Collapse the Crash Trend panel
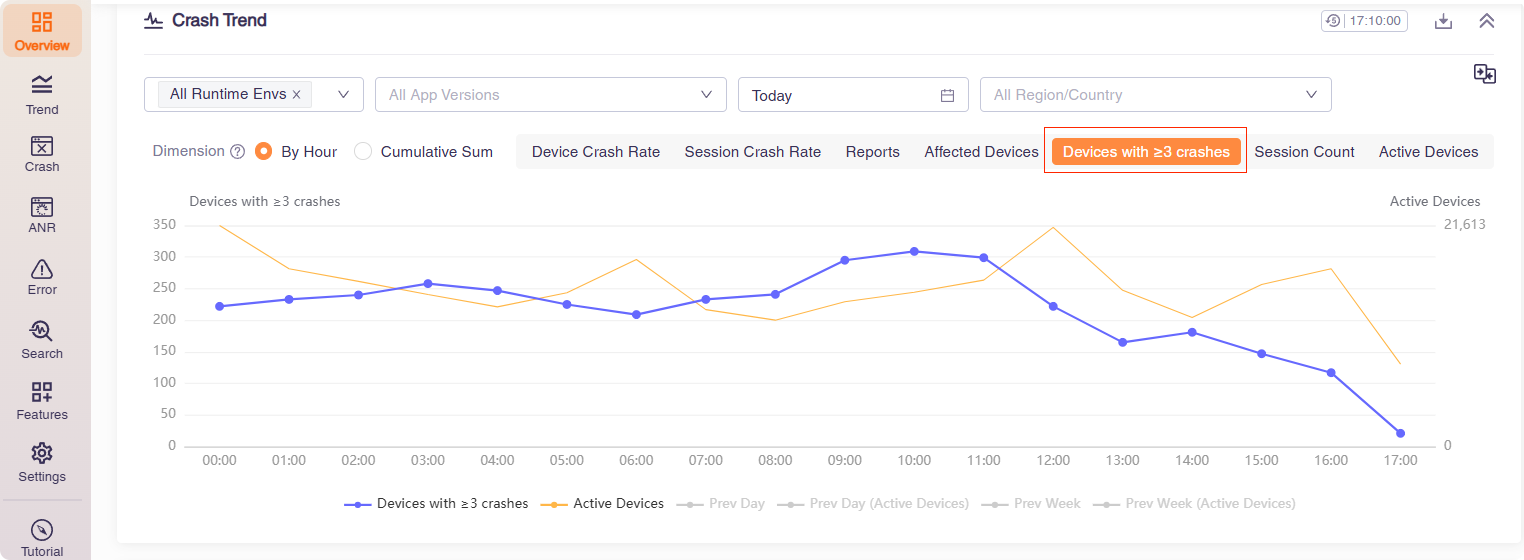 (1486, 21)
